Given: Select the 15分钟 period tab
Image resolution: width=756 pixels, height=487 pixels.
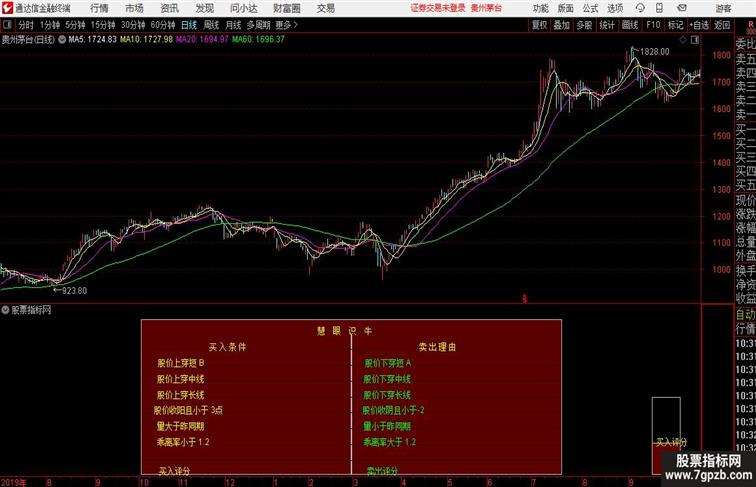Looking at the screenshot, I should pos(103,25).
